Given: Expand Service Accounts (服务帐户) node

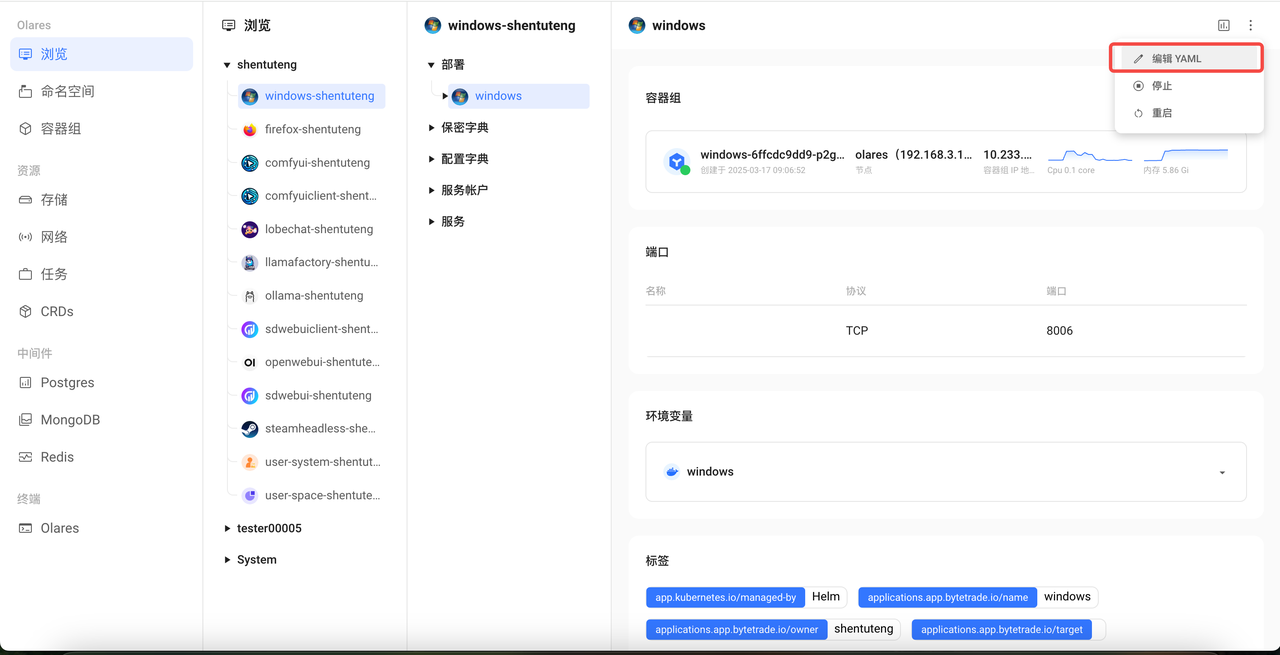Looking at the screenshot, I should tap(431, 190).
